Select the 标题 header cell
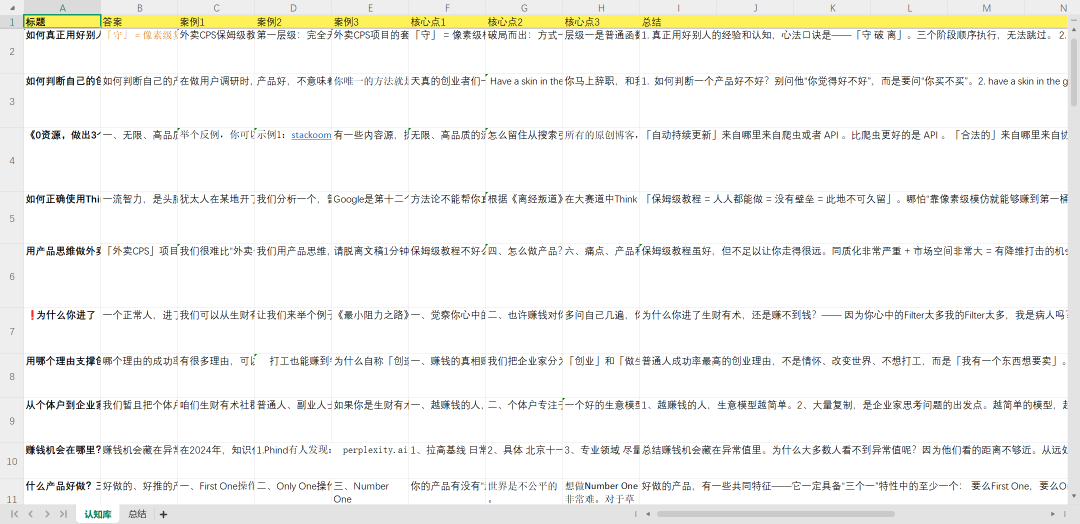Image resolution: width=1080 pixels, height=524 pixels. [x=63, y=21]
